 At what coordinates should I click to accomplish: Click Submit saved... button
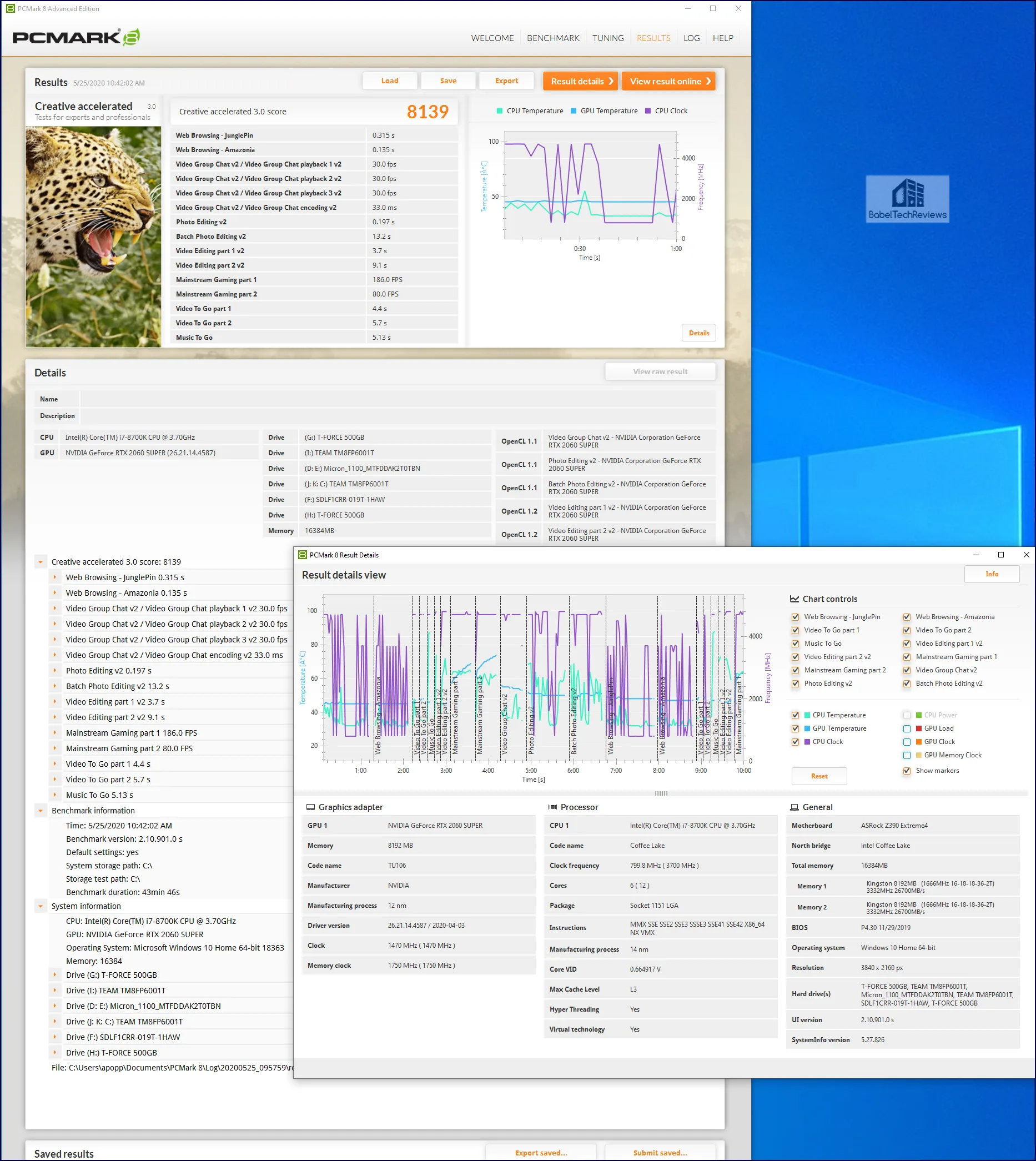click(x=660, y=1153)
